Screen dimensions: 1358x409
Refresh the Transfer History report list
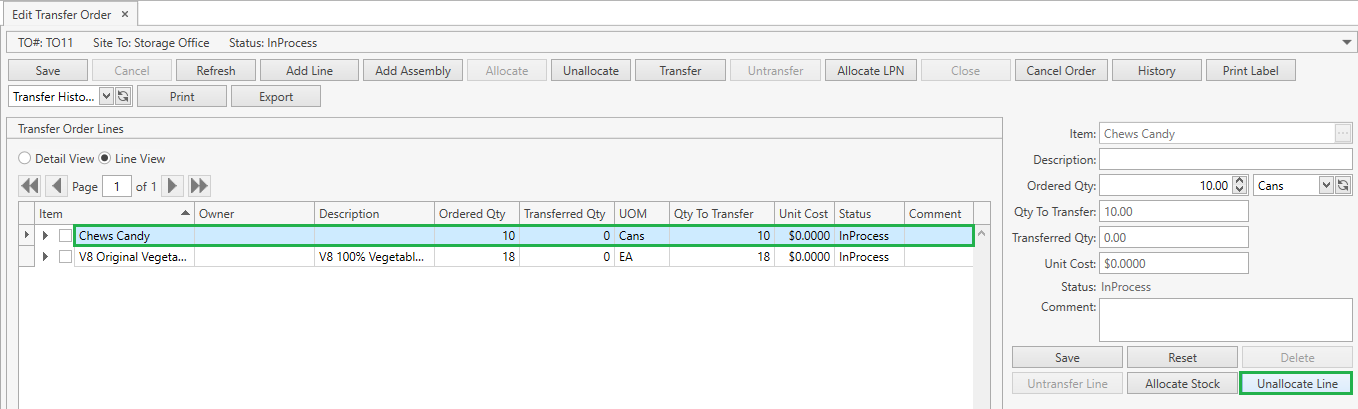tap(123, 97)
